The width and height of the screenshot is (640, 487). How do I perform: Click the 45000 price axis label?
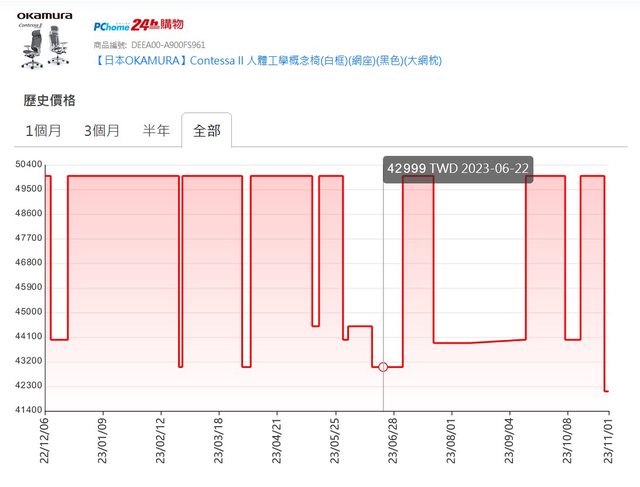click(x=28, y=312)
